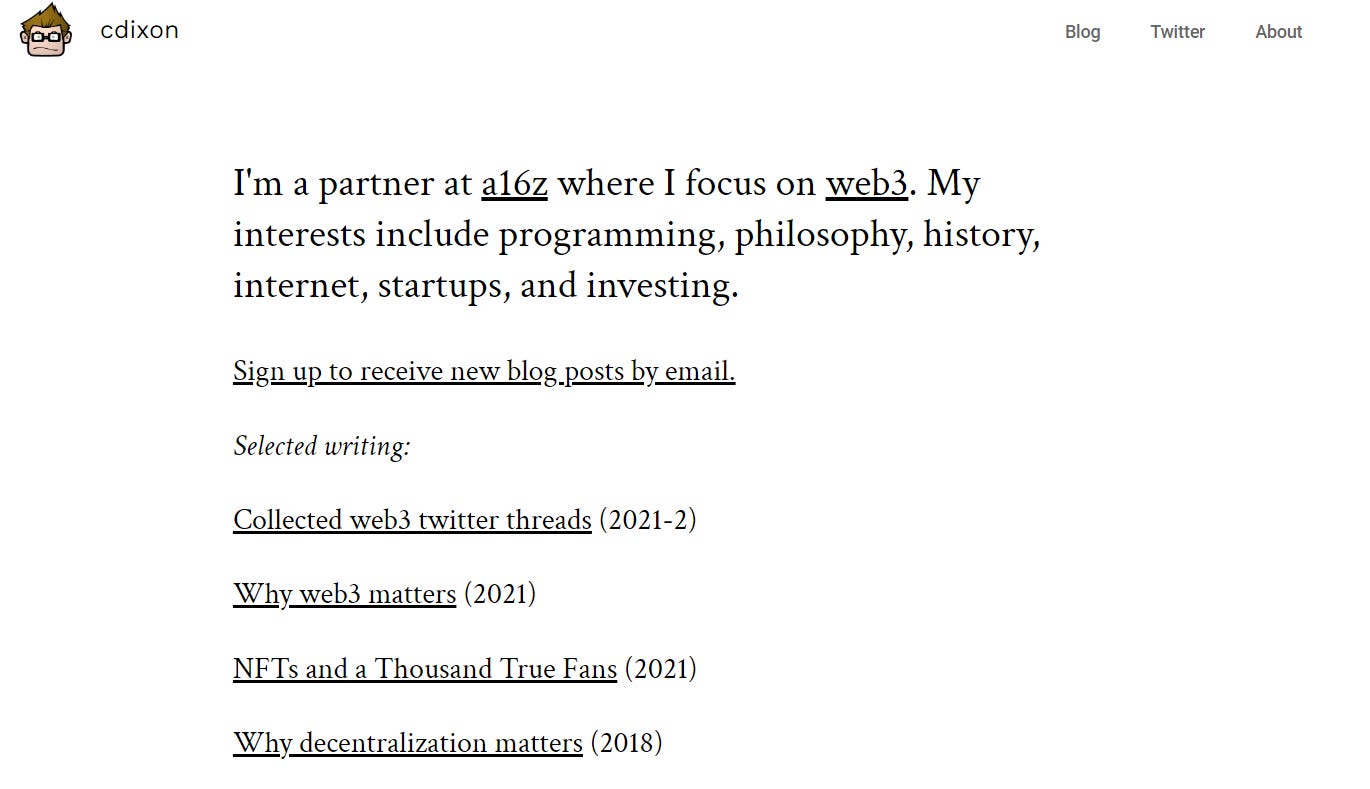
Task: Click the 2021 Why web3 matters link
Action: (343, 593)
